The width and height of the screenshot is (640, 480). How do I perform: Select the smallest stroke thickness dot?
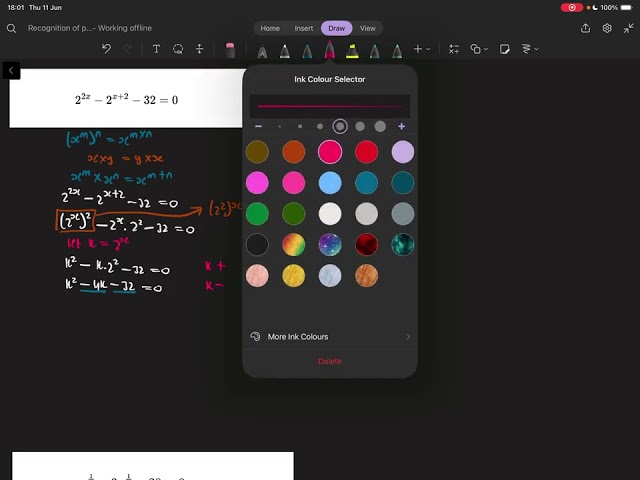point(280,127)
